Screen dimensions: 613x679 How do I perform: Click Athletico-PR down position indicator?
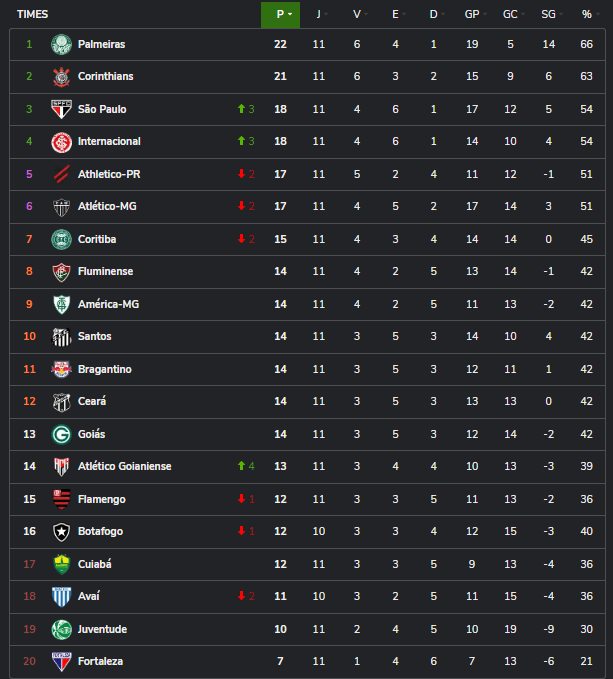pos(245,174)
